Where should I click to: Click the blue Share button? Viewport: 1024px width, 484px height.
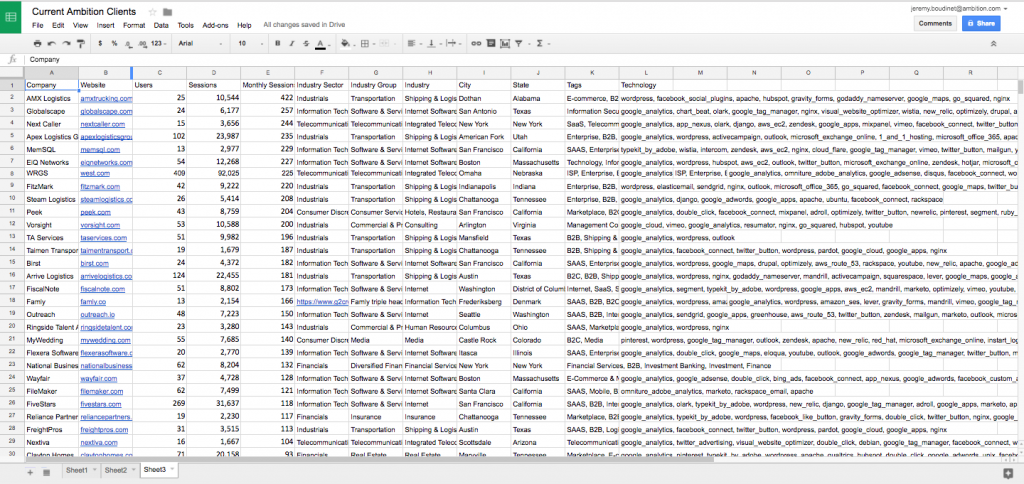[981, 24]
